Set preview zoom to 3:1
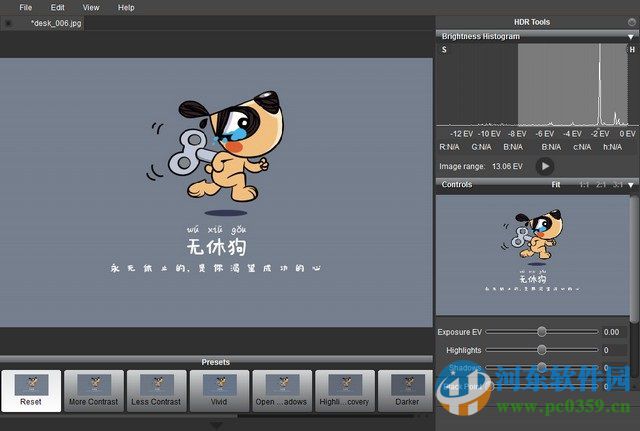The image size is (640, 431). tap(617, 184)
